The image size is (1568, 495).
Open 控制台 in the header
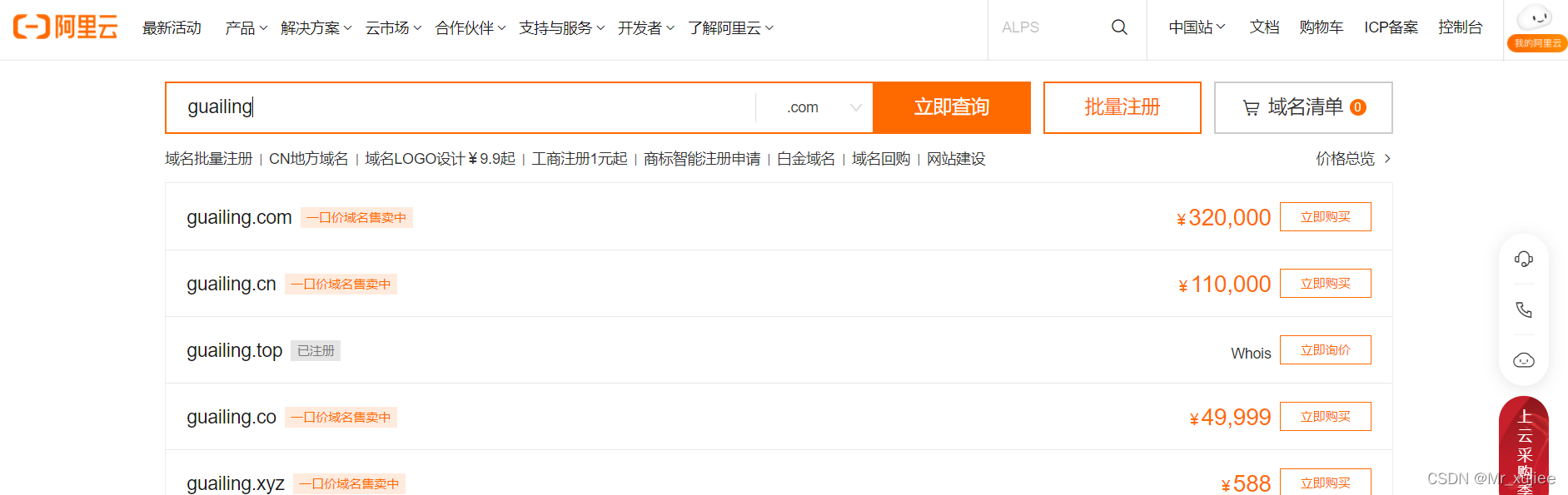pyautogui.click(x=1461, y=27)
